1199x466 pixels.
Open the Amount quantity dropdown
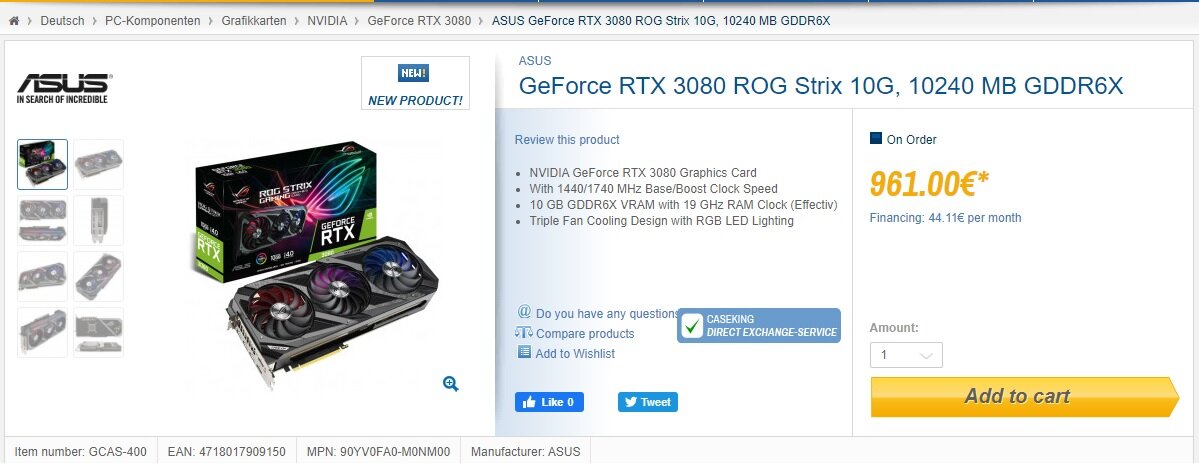[x=906, y=355]
